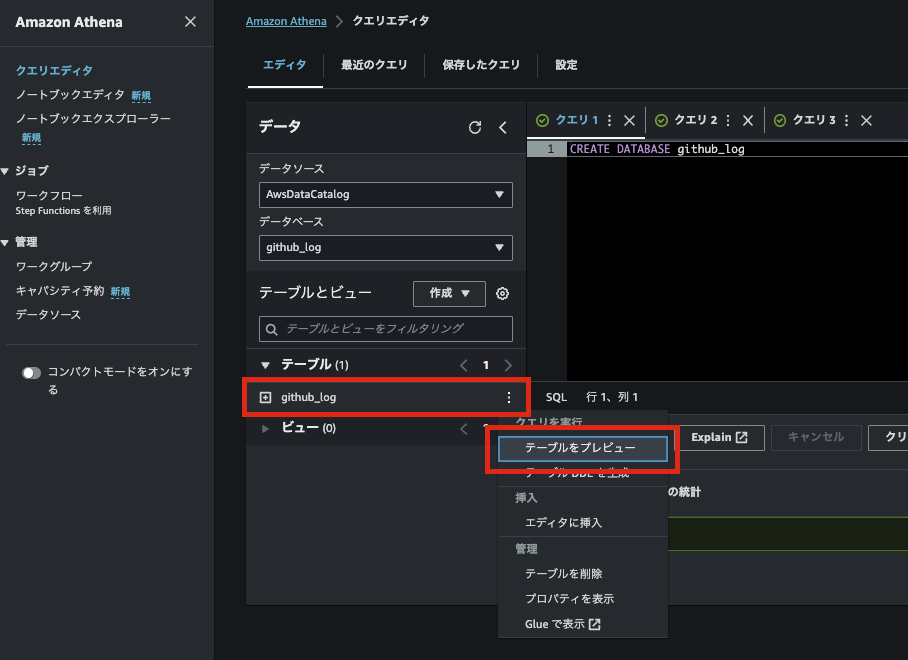Screen dimensions: 908x660
Task: Click the left pagination arrow next to ビュー
Action: [x=463, y=427]
